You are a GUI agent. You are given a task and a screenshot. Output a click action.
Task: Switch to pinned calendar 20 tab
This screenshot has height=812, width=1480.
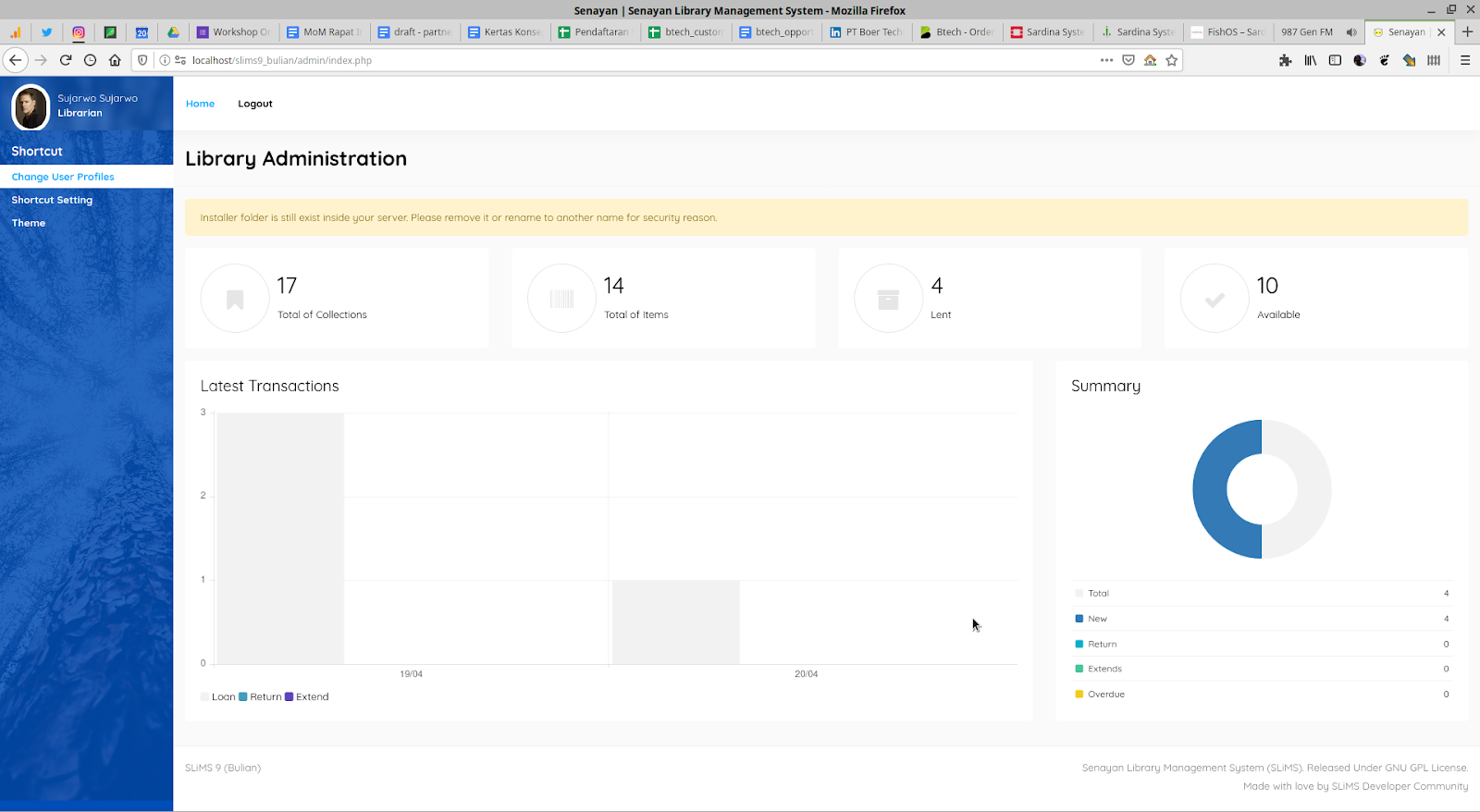142,31
